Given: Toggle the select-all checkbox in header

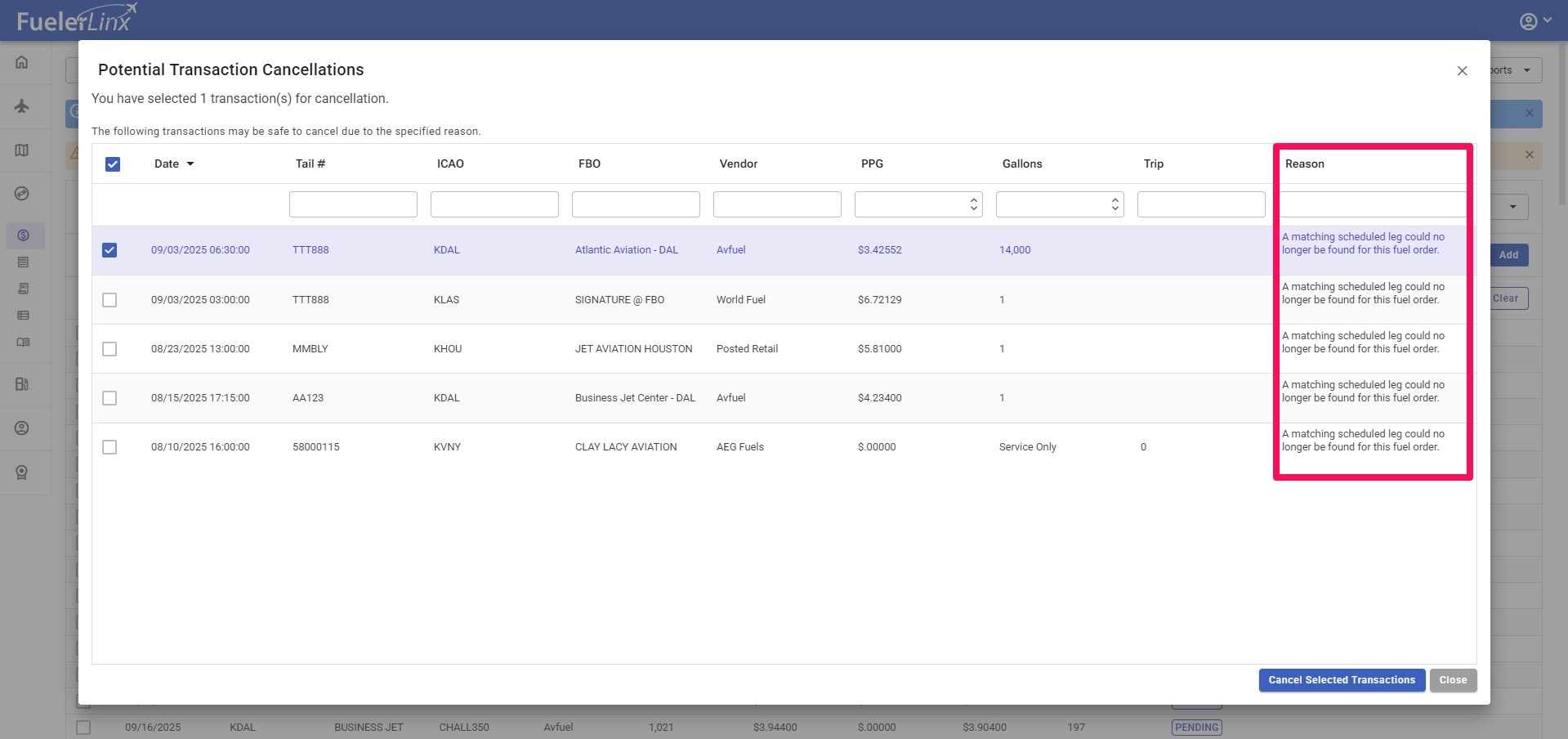Looking at the screenshot, I should [113, 164].
